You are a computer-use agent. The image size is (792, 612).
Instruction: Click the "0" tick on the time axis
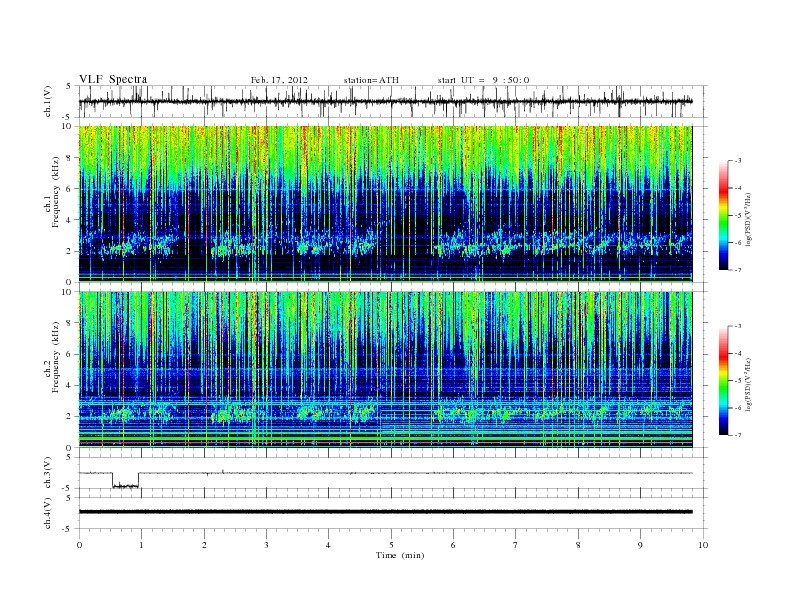pyautogui.click(x=79, y=545)
